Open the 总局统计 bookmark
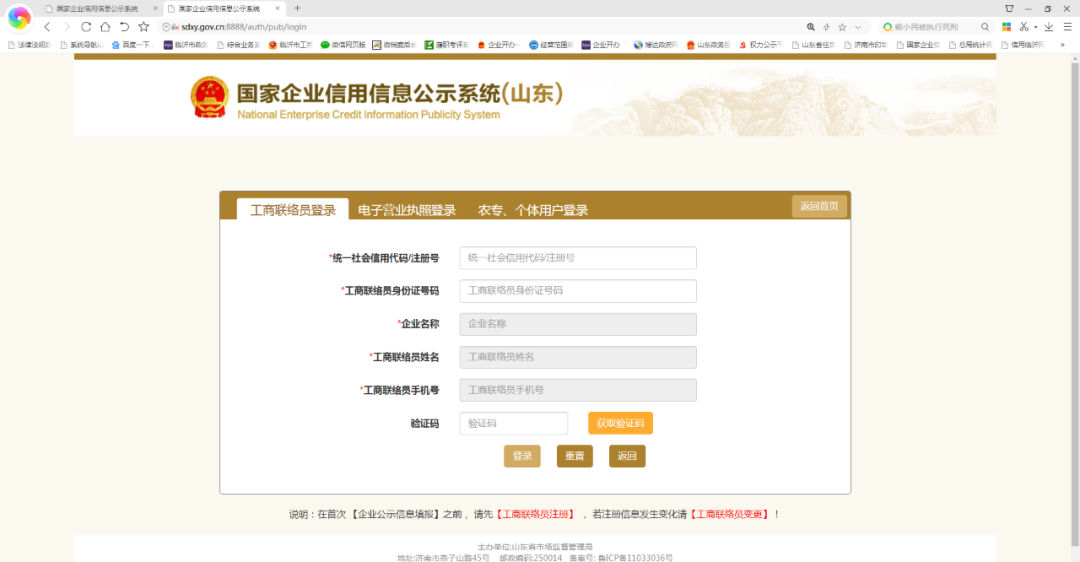 click(970, 45)
